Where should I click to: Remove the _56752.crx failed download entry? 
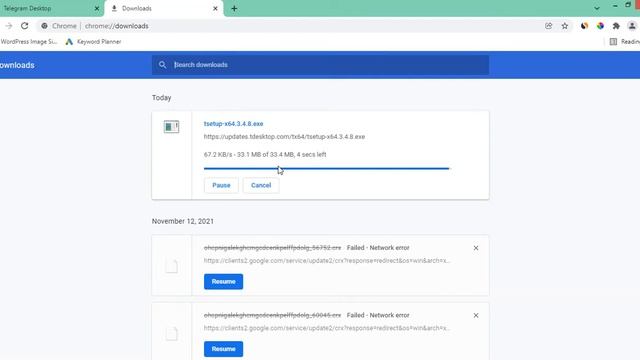point(476,248)
